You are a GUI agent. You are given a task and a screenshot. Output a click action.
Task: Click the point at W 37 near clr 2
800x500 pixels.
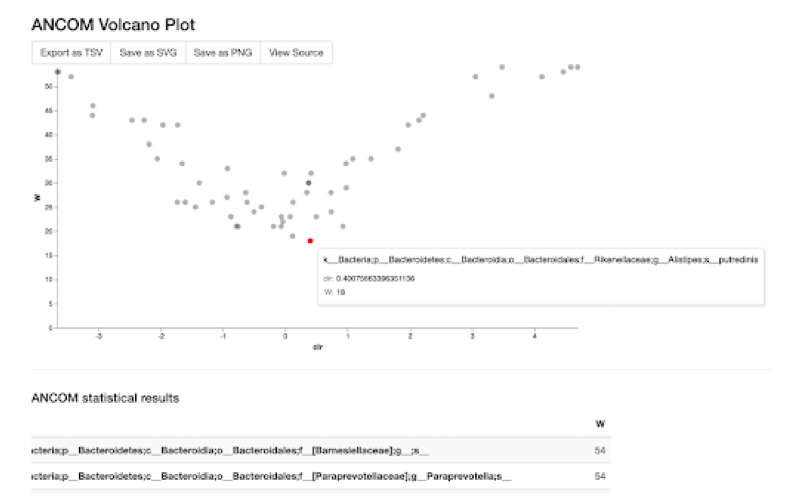click(398, 149)
